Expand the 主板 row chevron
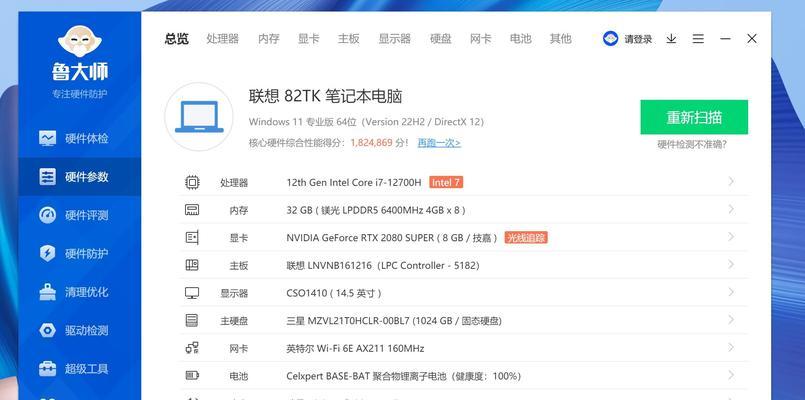The height and width of the screenshot is (400, 805). 731,264
